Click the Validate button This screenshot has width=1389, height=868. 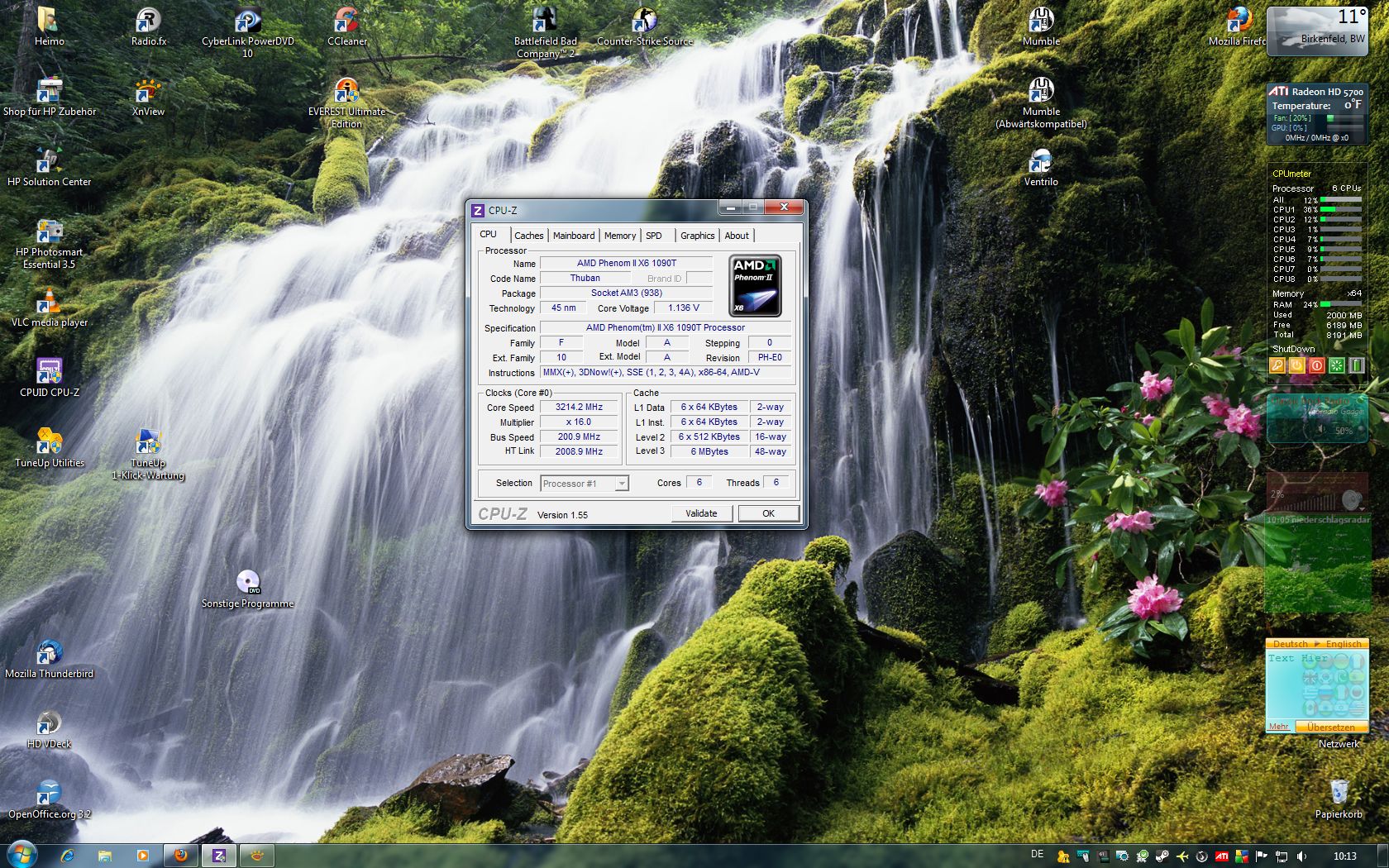[701, 513]
